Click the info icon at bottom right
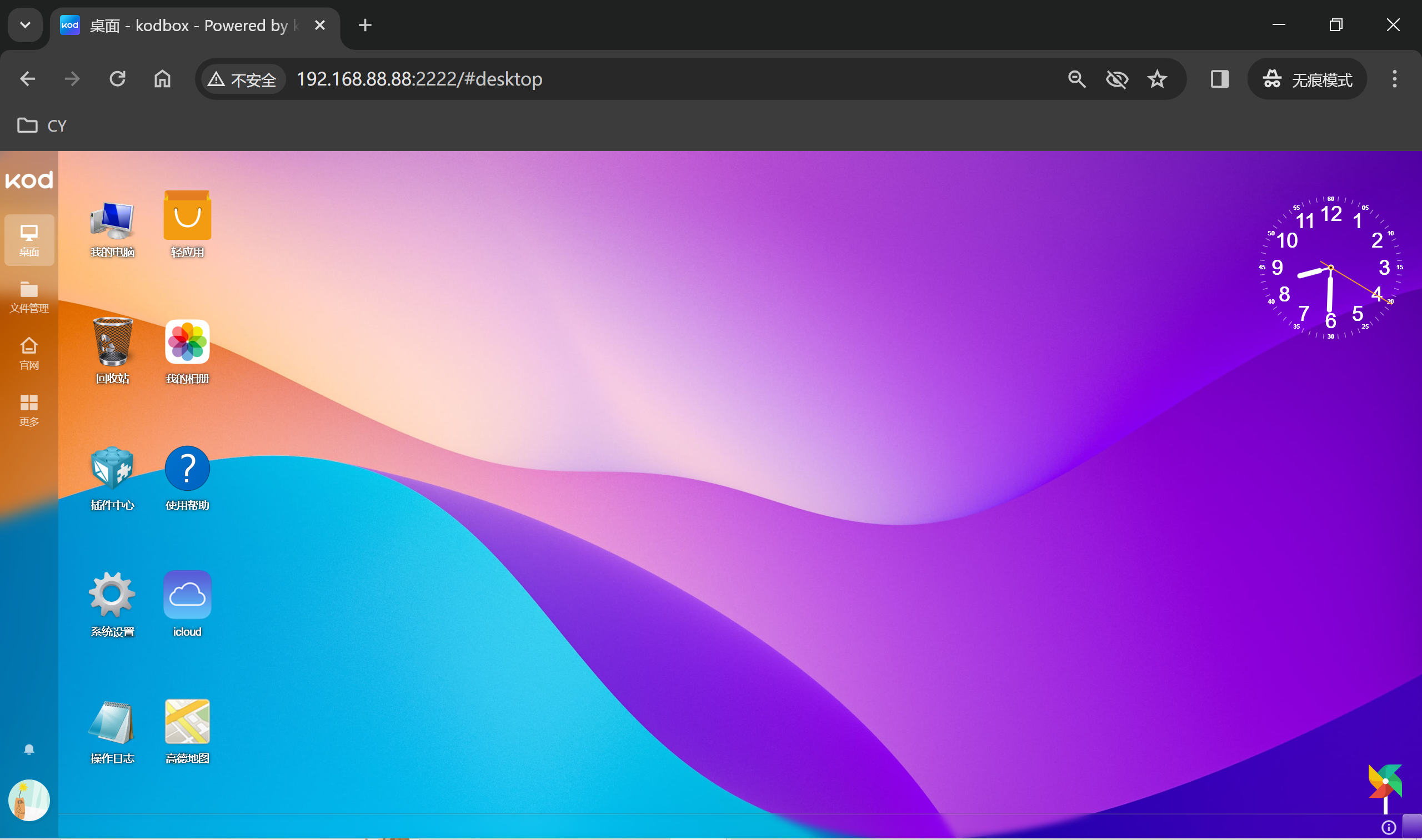 [1389, 827]
